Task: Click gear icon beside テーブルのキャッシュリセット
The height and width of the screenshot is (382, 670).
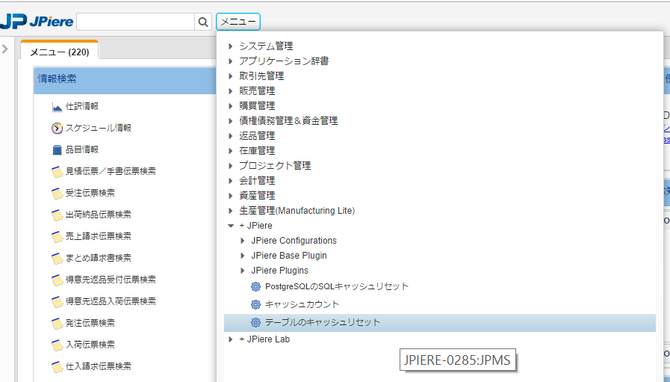Action: coord(256,323)
